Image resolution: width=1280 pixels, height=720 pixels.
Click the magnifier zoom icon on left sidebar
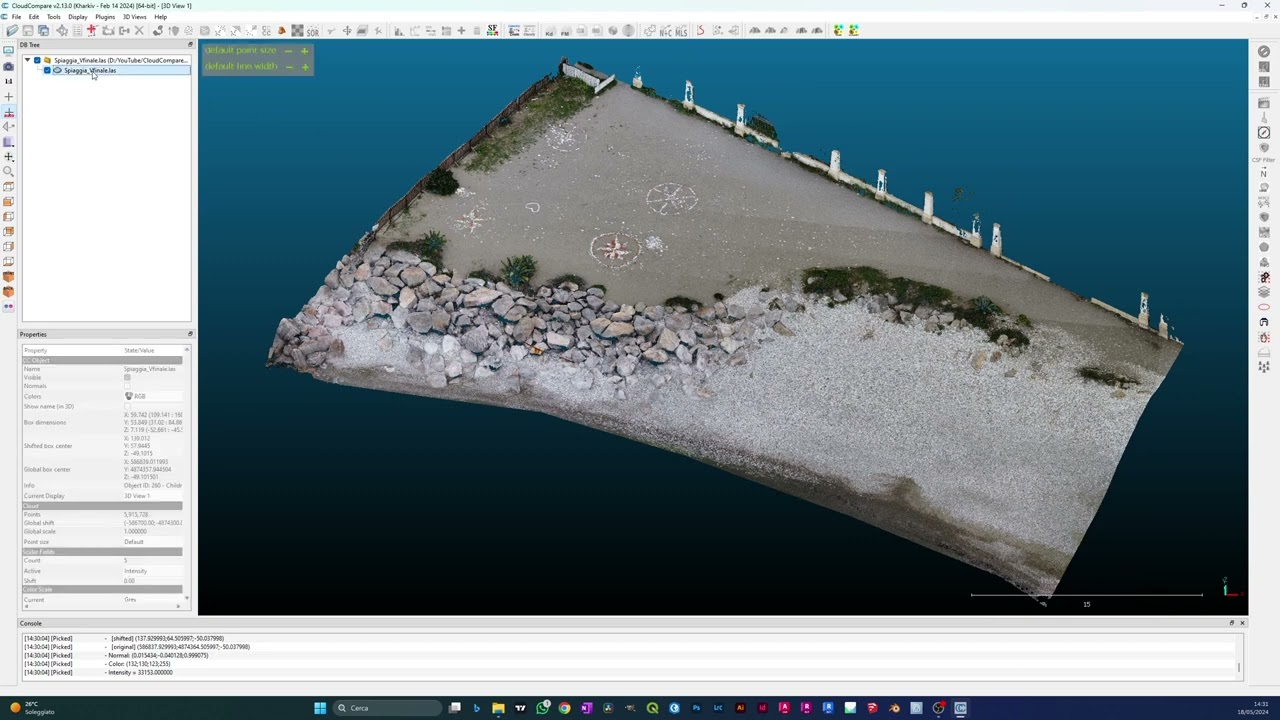coord(8,171)
